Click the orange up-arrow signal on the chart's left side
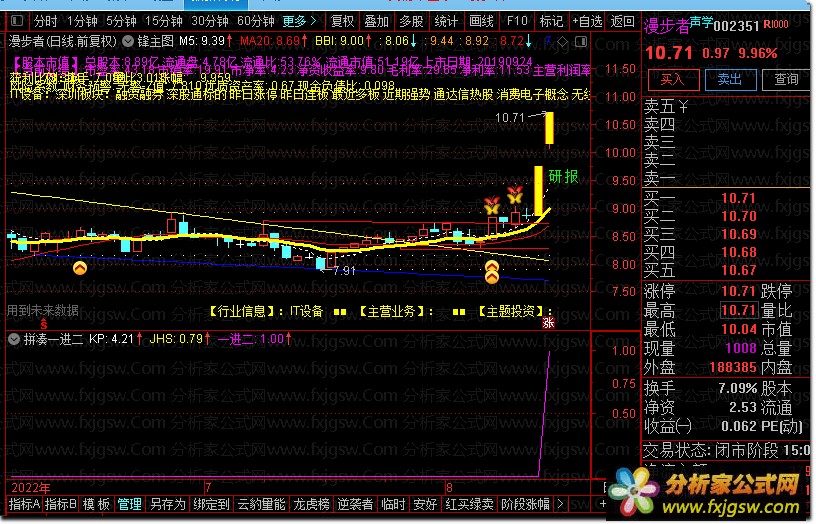816x524 pixels. pos(80,268)
